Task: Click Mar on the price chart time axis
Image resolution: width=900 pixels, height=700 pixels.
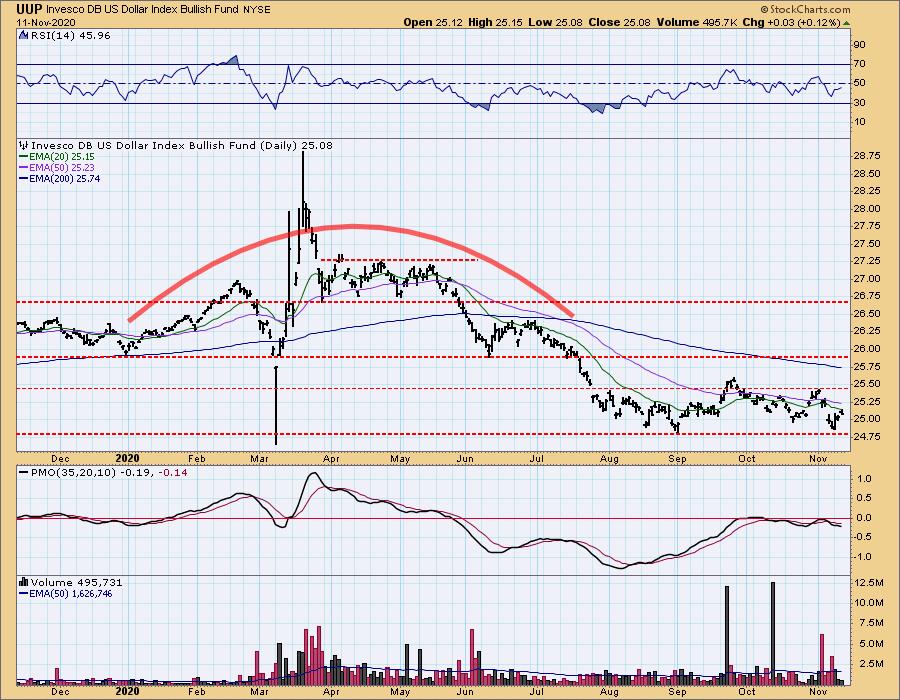Action: [x=260, y=458]
